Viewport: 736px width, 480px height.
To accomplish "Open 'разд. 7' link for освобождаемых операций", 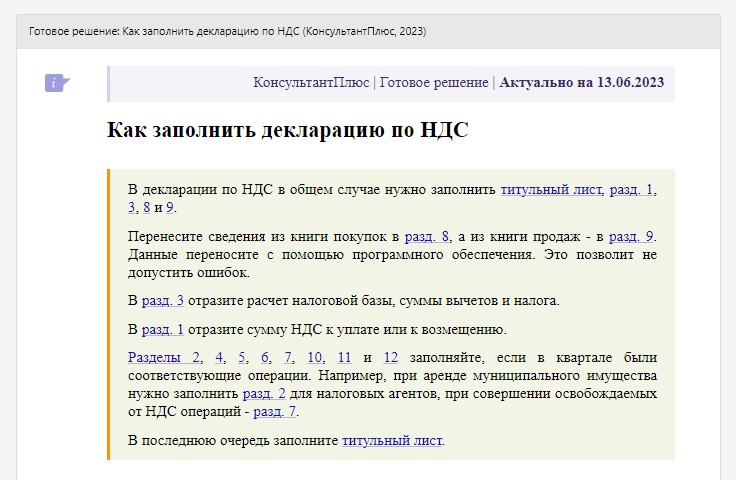I will coord(275,411).
